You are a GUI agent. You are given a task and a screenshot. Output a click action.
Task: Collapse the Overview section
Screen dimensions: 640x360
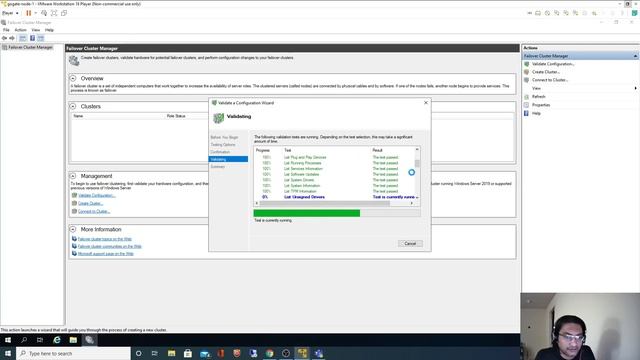73,78
